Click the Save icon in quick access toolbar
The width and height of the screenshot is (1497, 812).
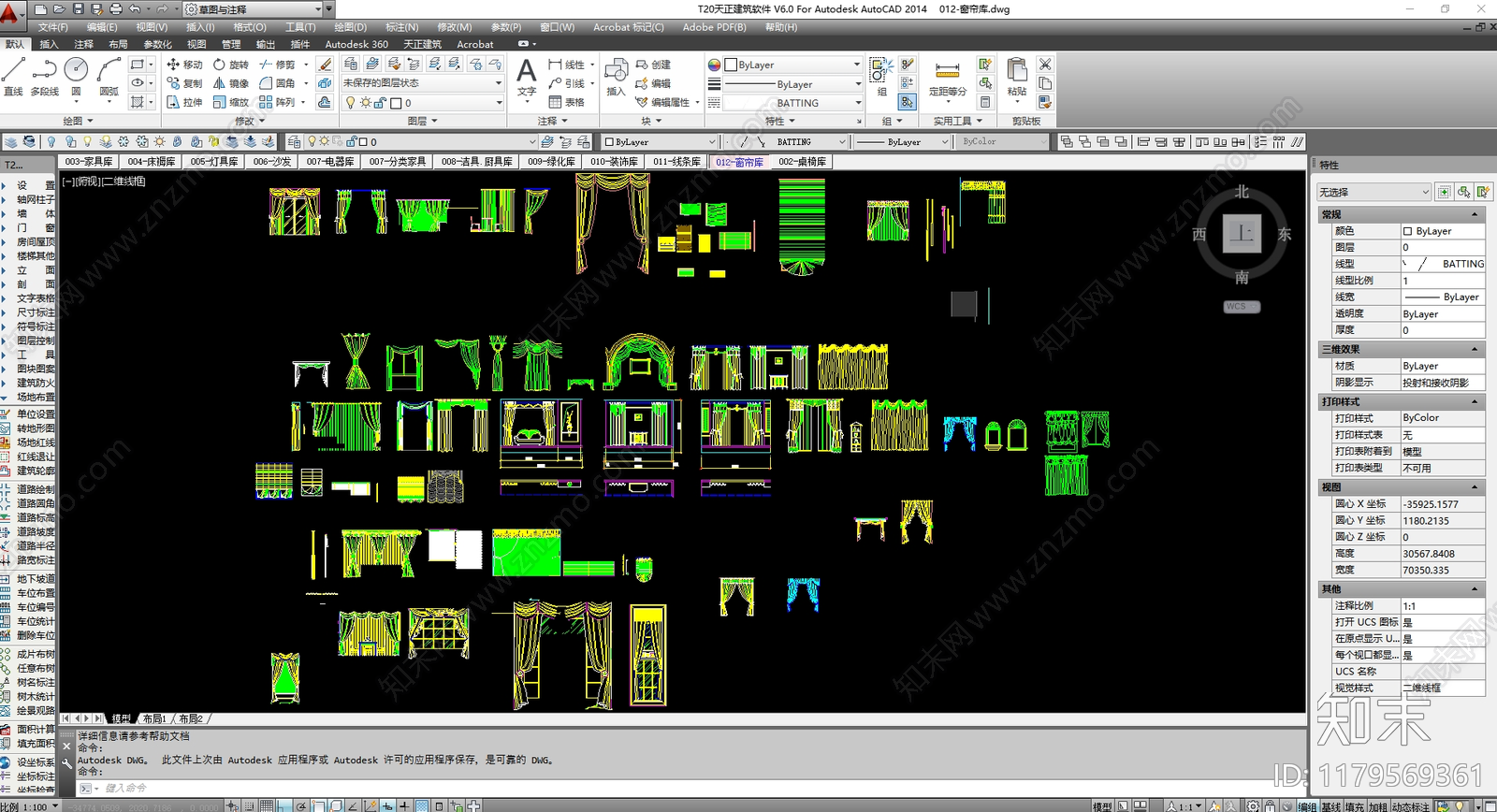click(x=78, y=8)
